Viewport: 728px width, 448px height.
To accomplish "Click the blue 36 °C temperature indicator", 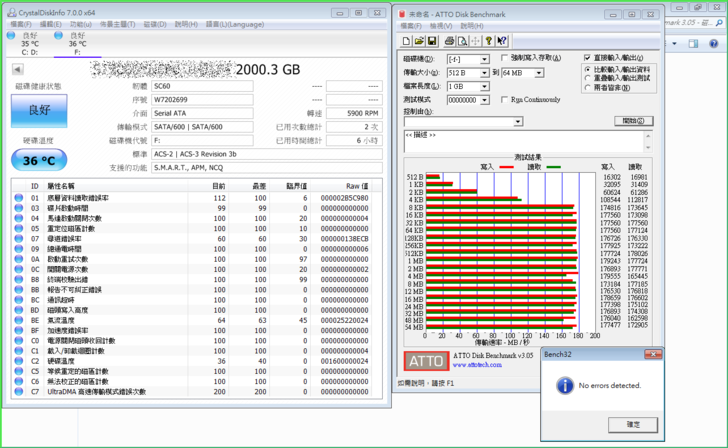I will 39,160.
